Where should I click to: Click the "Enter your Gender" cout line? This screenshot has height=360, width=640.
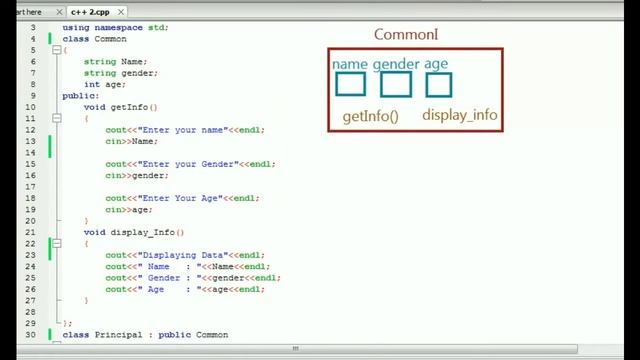[x=190, y=164]
